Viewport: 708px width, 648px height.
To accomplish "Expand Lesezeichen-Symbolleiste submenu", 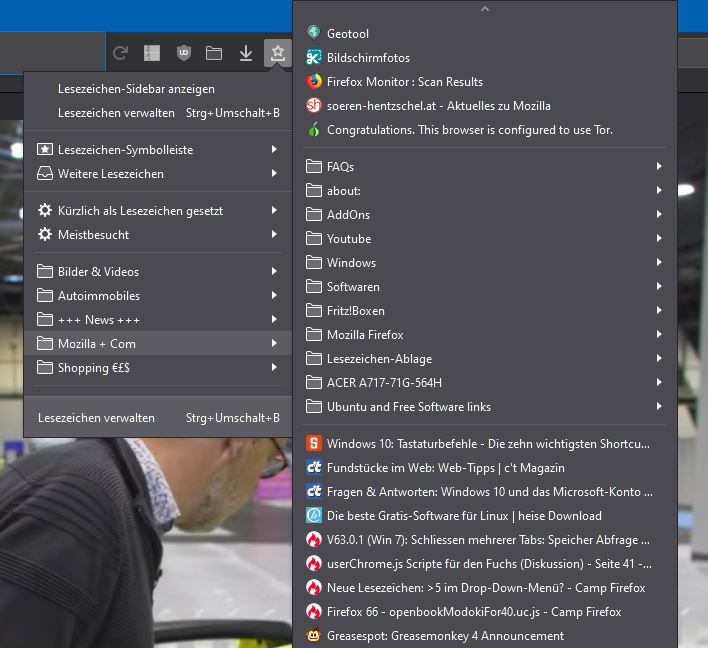I will [x=158, y=149].
